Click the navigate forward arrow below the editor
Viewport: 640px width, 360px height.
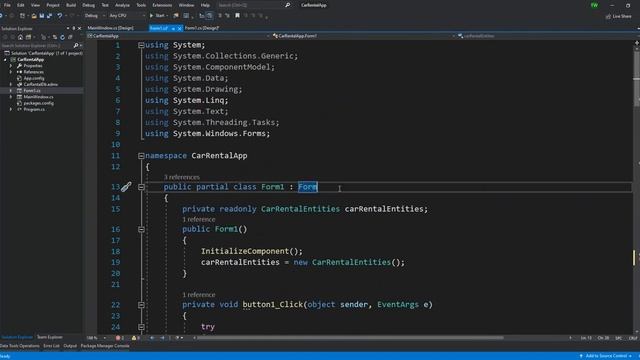pos(162,338)
